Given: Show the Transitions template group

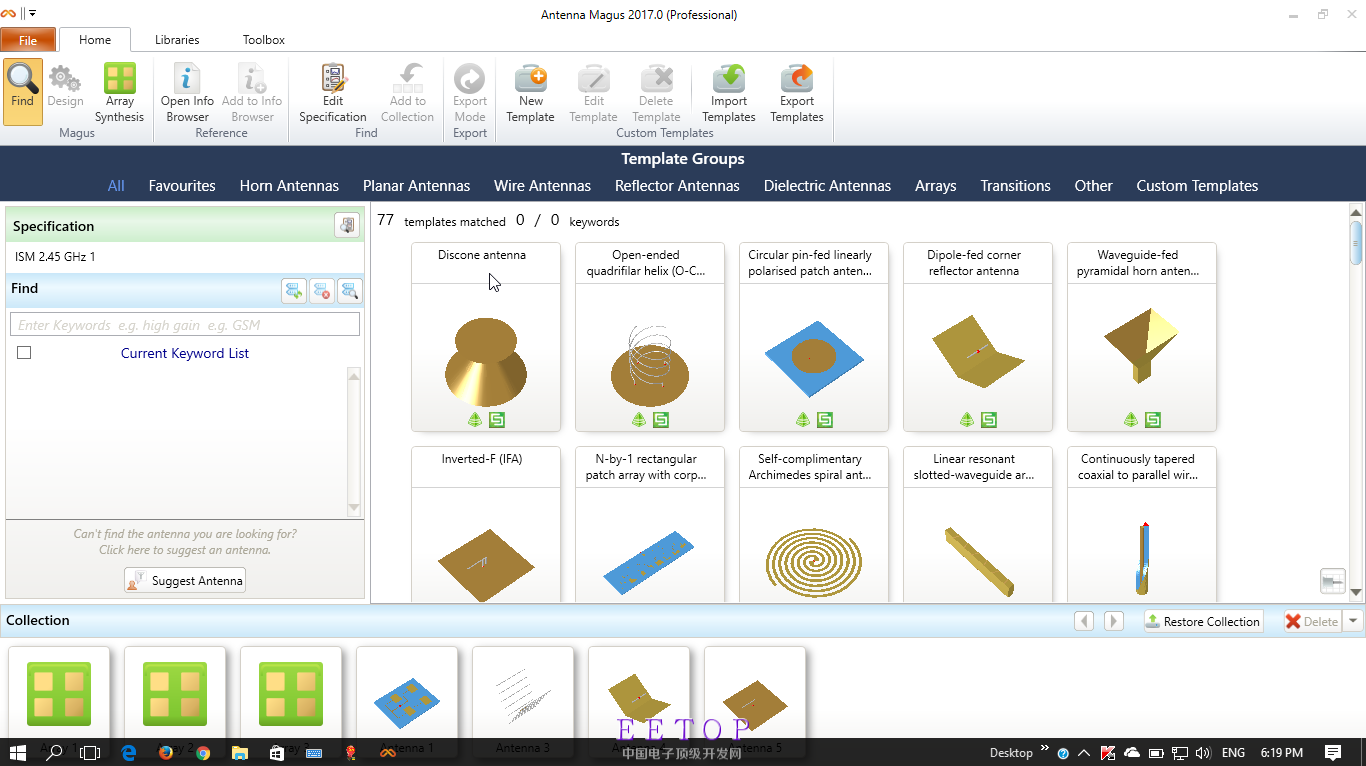Looking at the screenshot, I should (x=1015, y=186).
